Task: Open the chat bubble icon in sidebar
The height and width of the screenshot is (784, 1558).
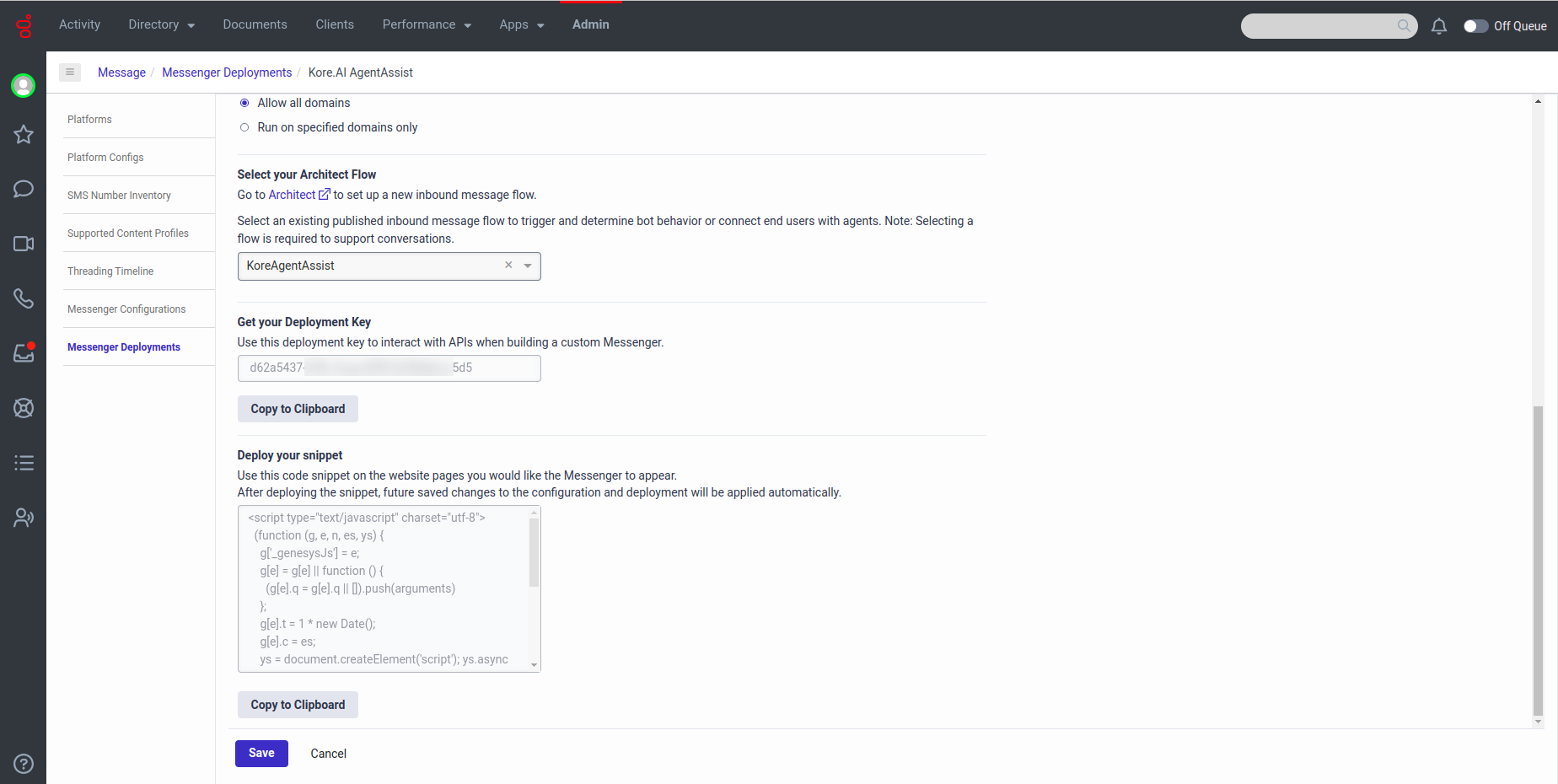Action: tap(24, 189)
